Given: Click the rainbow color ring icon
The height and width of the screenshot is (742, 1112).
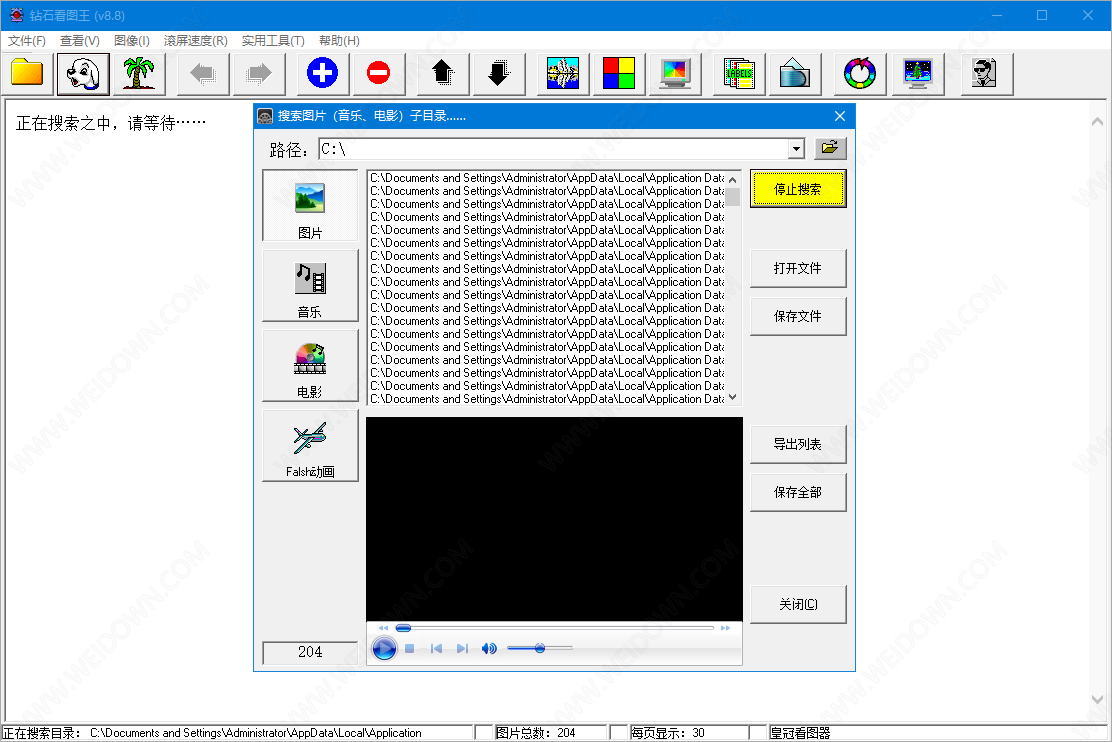Looking at the screenshot, I should pyautogui.click(x=860, y=73).
